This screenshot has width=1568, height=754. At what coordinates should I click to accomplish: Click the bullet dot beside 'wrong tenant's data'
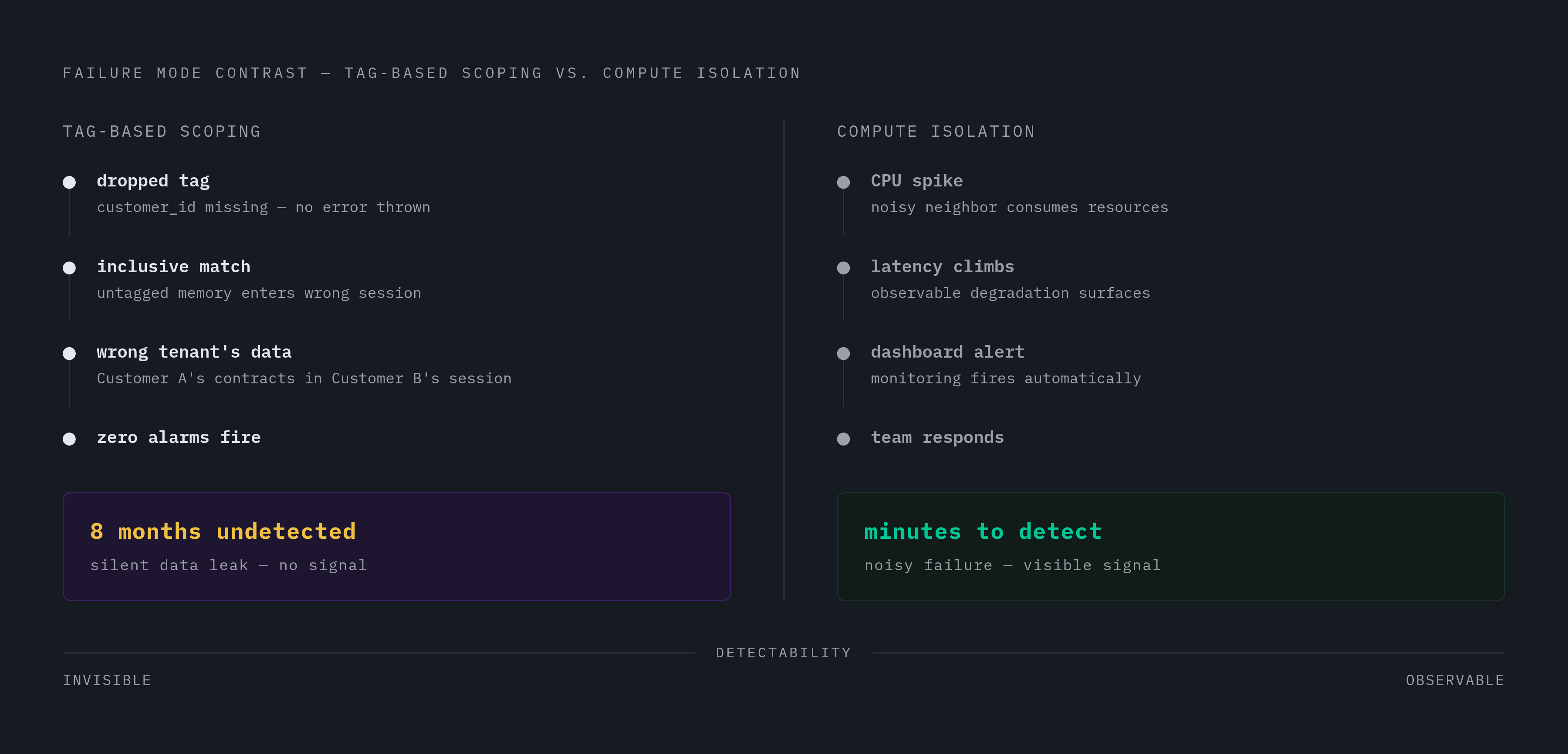pyautogui.click(x=69, y=354)
